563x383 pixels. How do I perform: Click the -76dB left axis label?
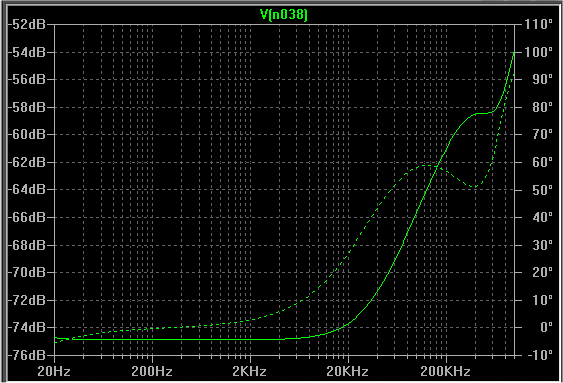[x=27, y=355]
